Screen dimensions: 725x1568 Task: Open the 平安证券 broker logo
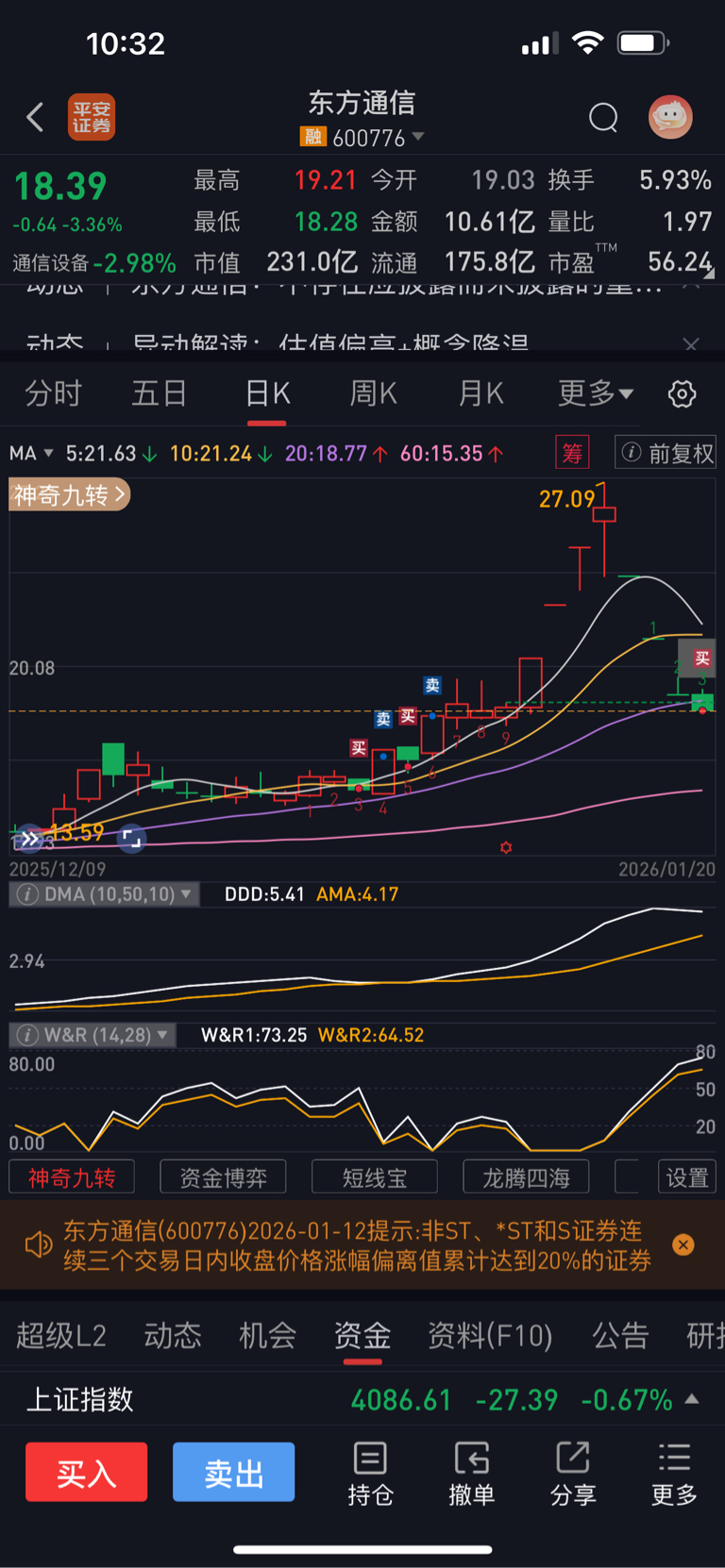[x=92, y=118]
